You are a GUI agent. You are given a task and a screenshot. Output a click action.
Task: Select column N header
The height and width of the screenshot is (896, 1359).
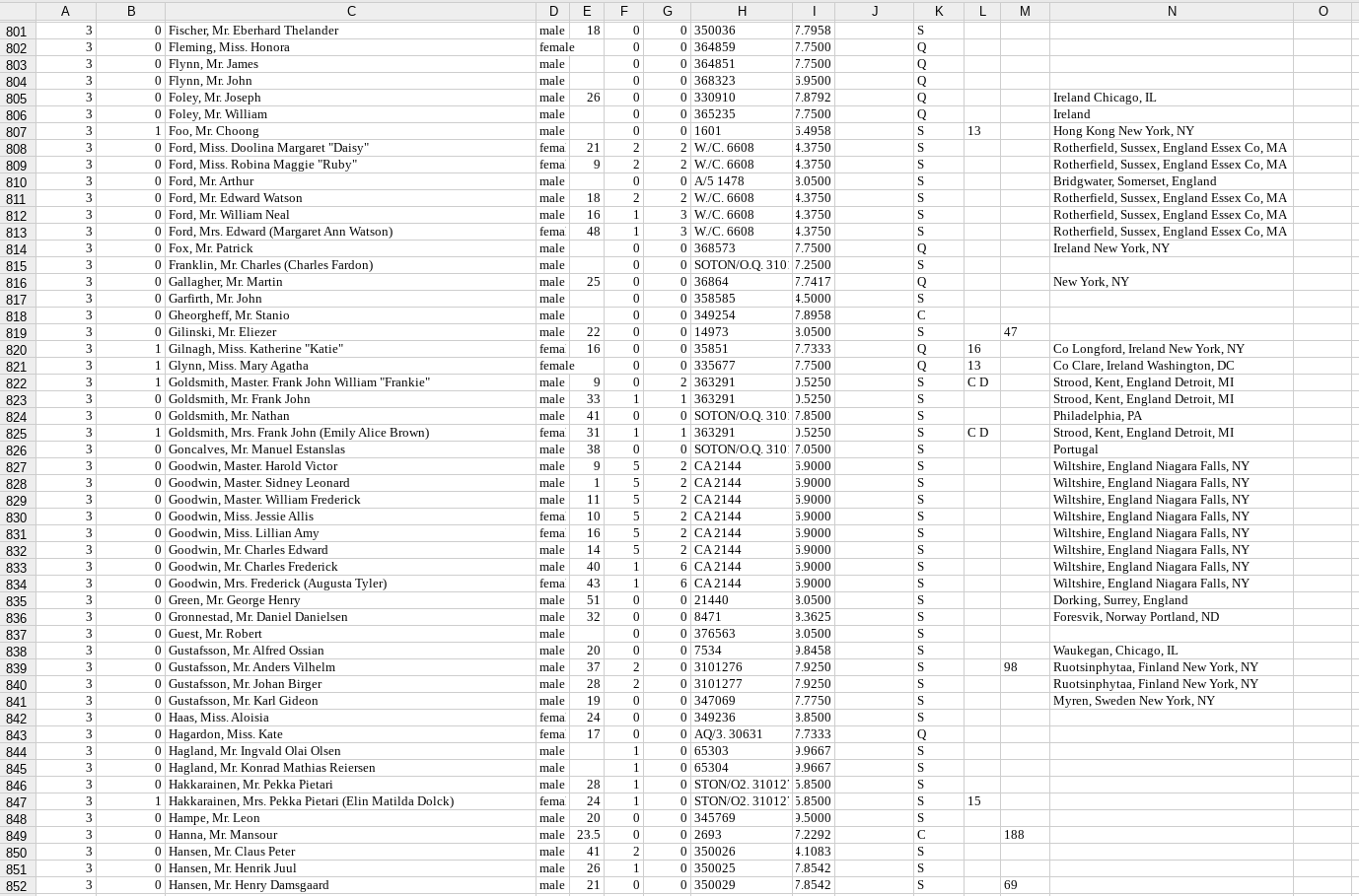coord(1172,11)
